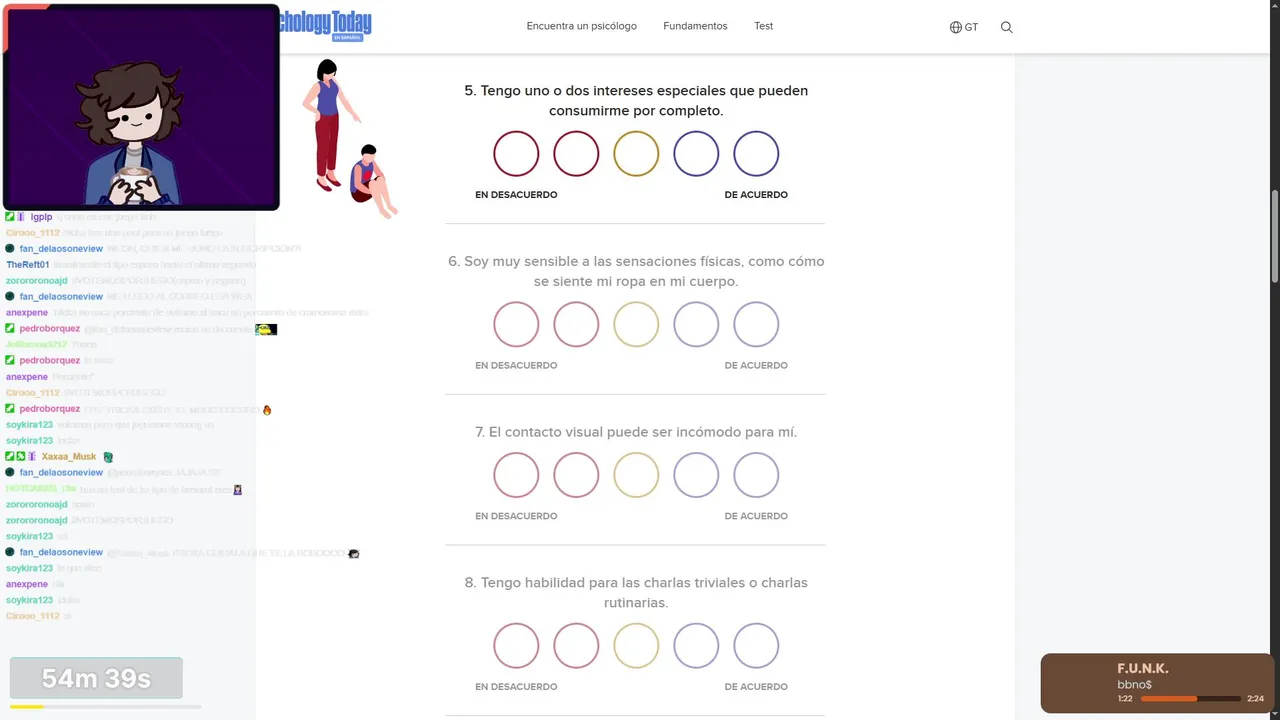Click the streamer avatar webcam overlay
This screenshot has width=1280, height=720.
(x=141, y=107)
